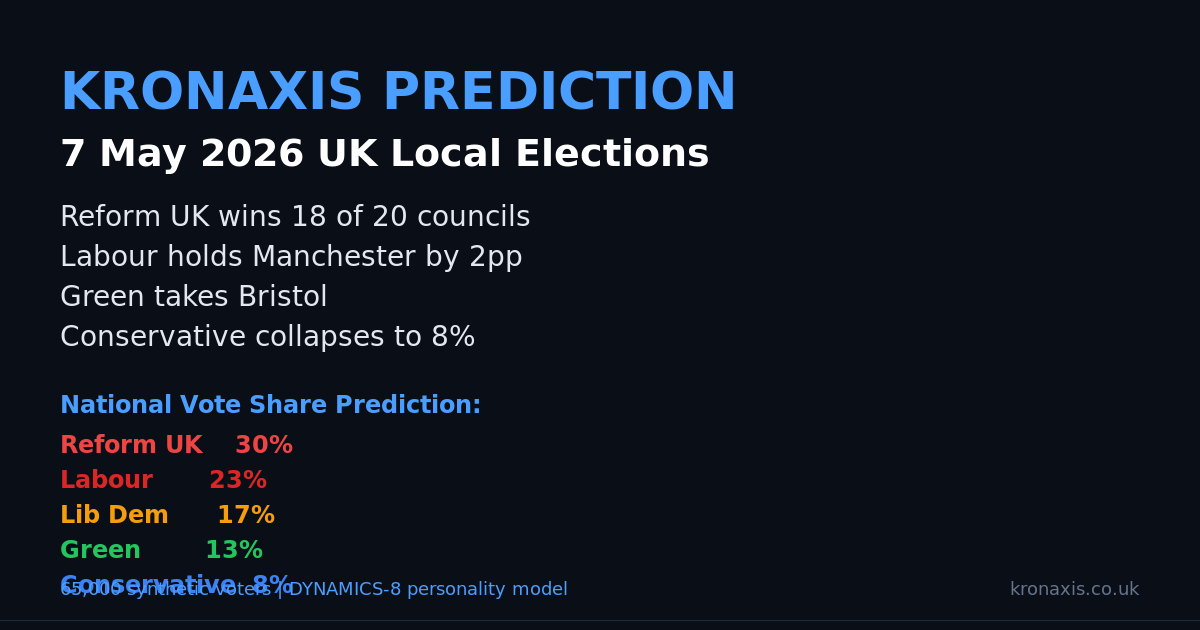Click the Reform UK wins 18 of 20 councils line
Screen dimensions: 1200x630
295,218
